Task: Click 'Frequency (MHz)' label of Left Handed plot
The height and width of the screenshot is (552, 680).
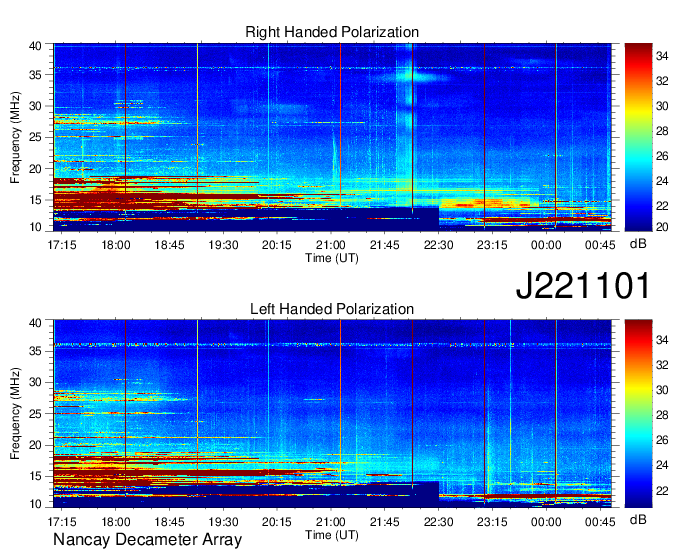Action: point(15,414)
